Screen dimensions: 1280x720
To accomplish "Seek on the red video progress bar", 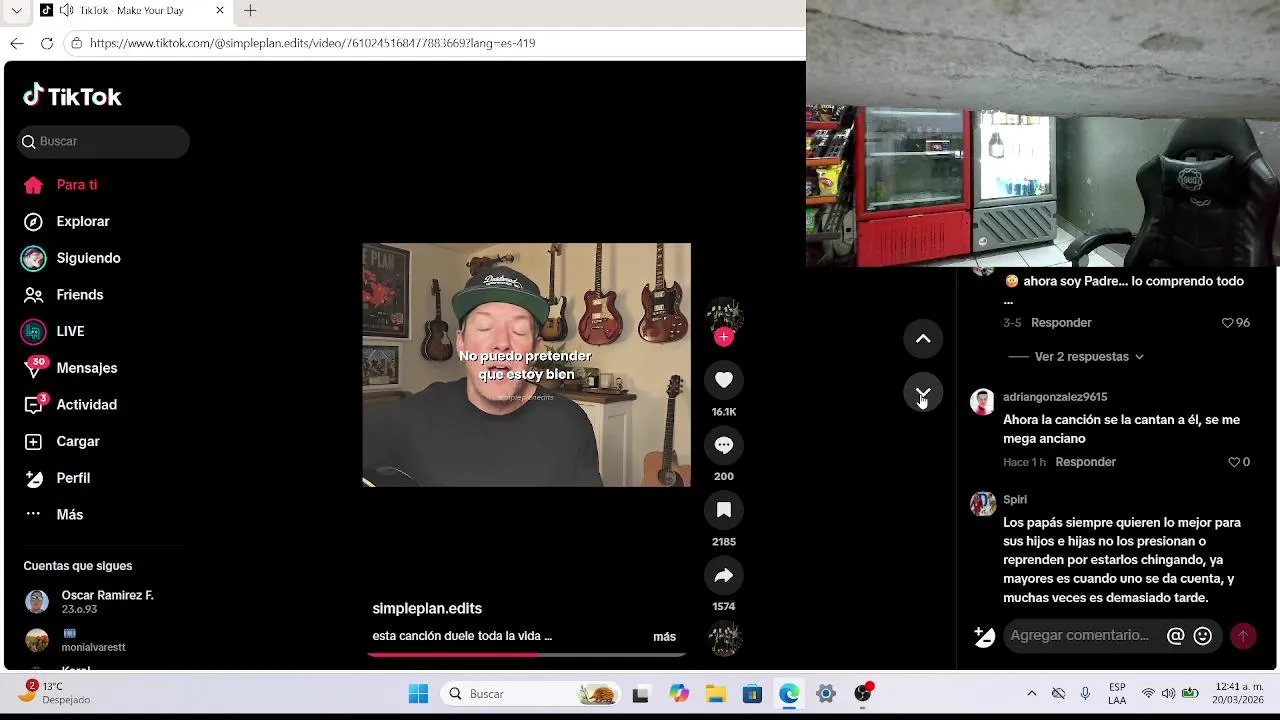I will pos(526,654).
